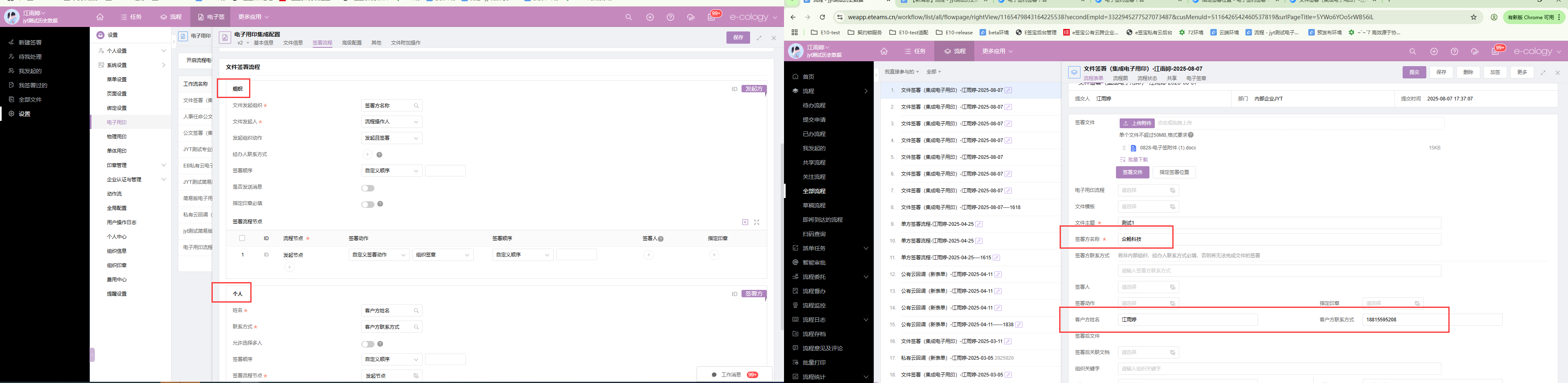
Task: Switch to 流程图 tab in right window
Action: pos(1120,78)
